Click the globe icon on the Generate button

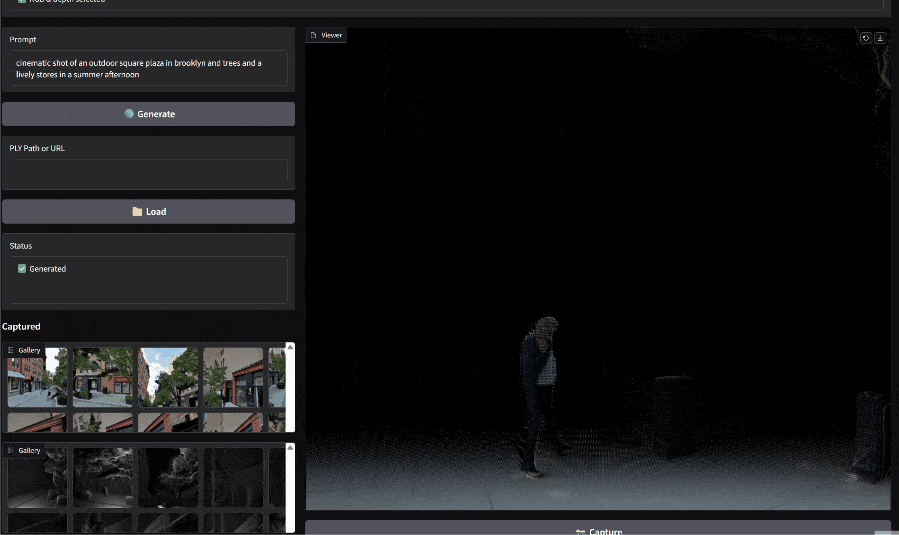click(x=129, y=114)
